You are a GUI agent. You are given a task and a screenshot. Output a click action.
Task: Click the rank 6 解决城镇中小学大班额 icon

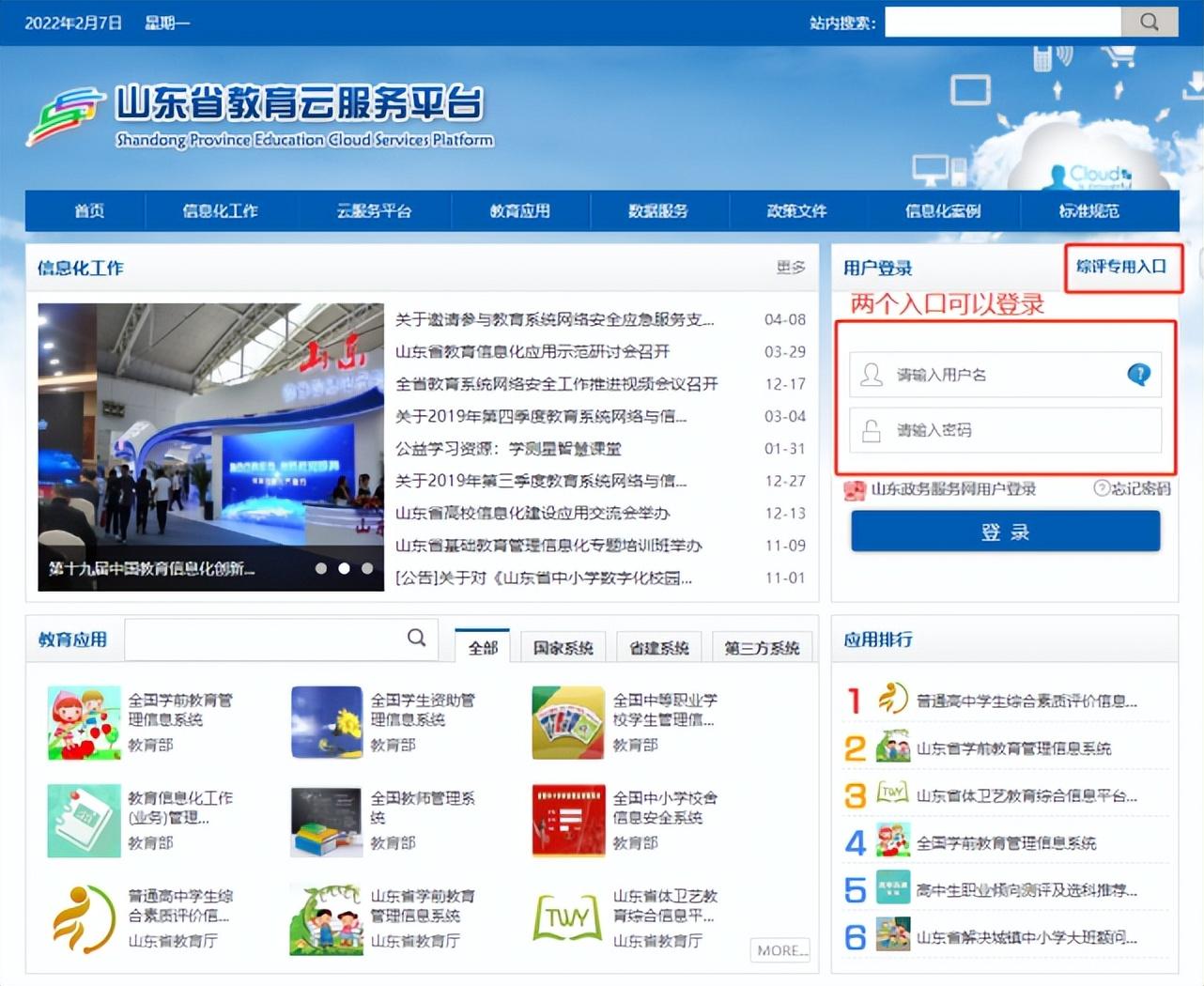pyautogui.click(x=893, y=935)
